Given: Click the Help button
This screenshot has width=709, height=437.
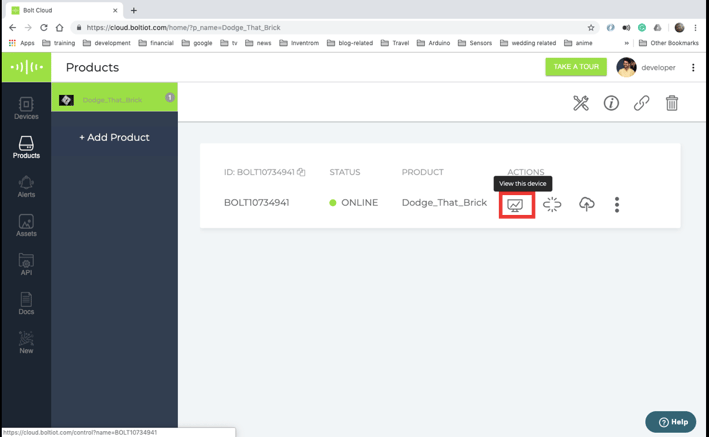Looking at the screenshot, I should tap(671, 422).
